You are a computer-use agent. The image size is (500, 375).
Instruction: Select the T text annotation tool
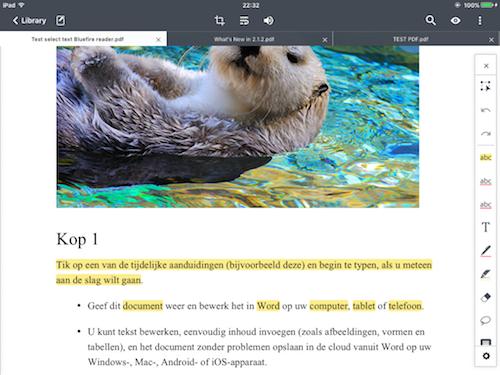486,227
